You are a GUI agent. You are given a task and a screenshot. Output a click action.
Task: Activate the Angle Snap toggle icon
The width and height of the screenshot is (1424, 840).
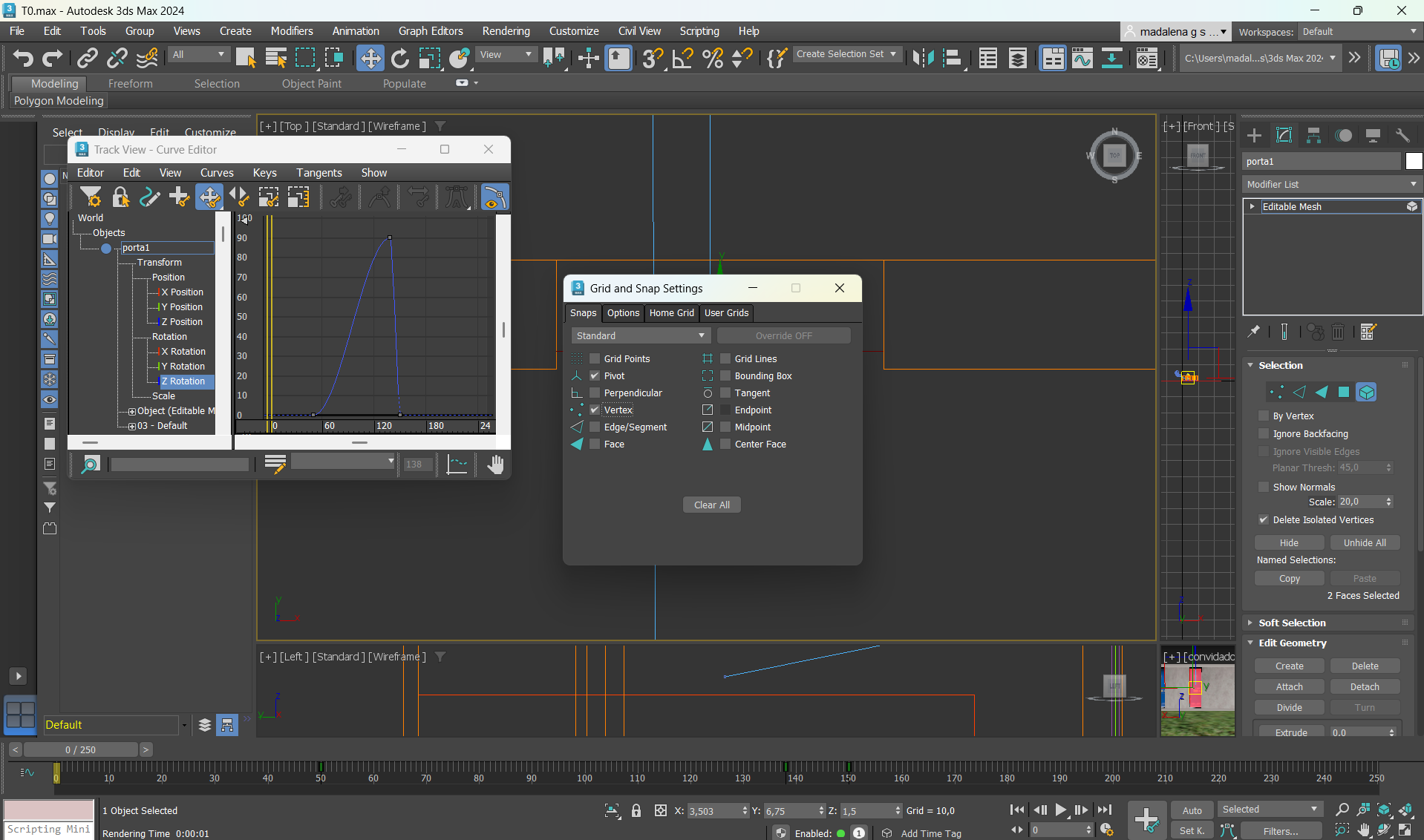pos(682,58)
